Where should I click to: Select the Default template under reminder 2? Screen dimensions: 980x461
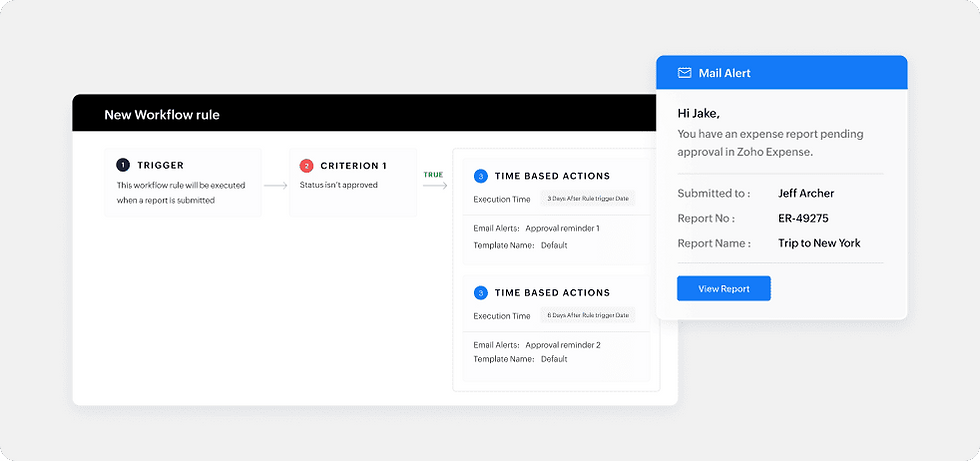554,359
